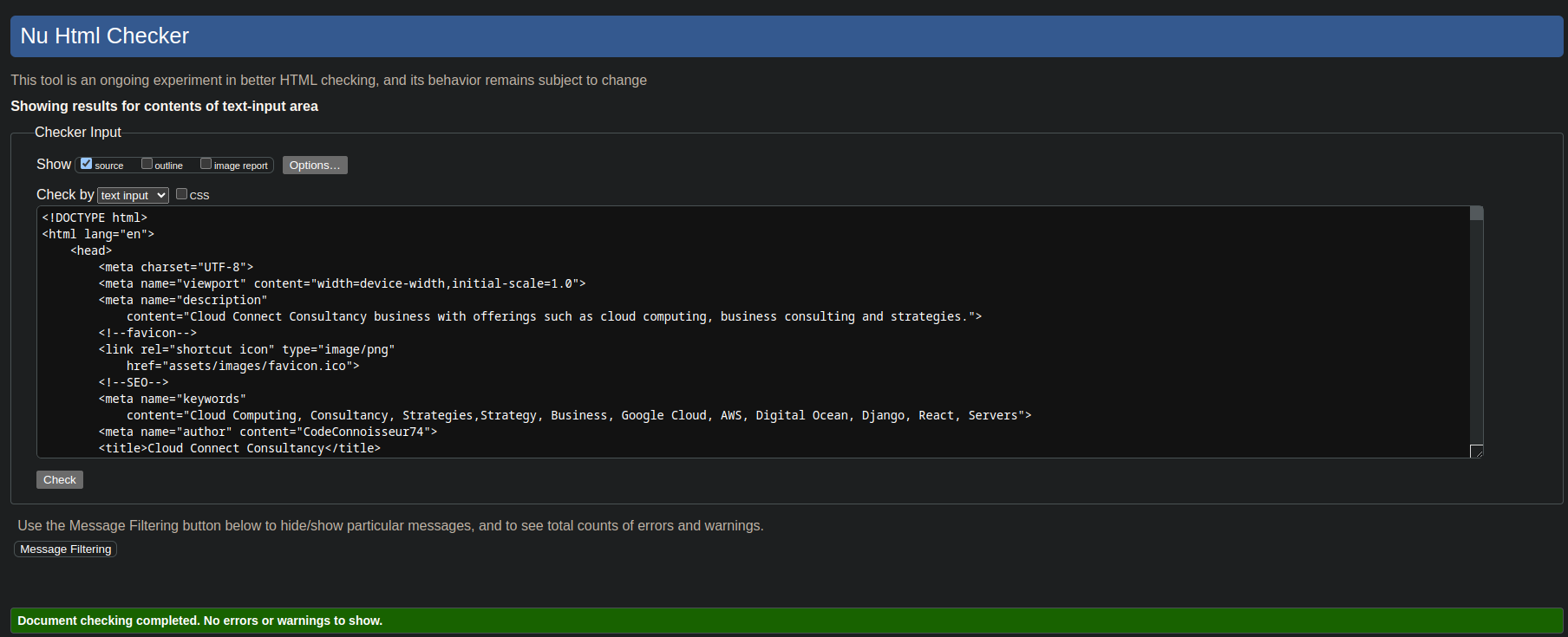Open the Options… button
Image resolution: width=1568 pixels, height=637 pixels.
[x=315, y=165]
